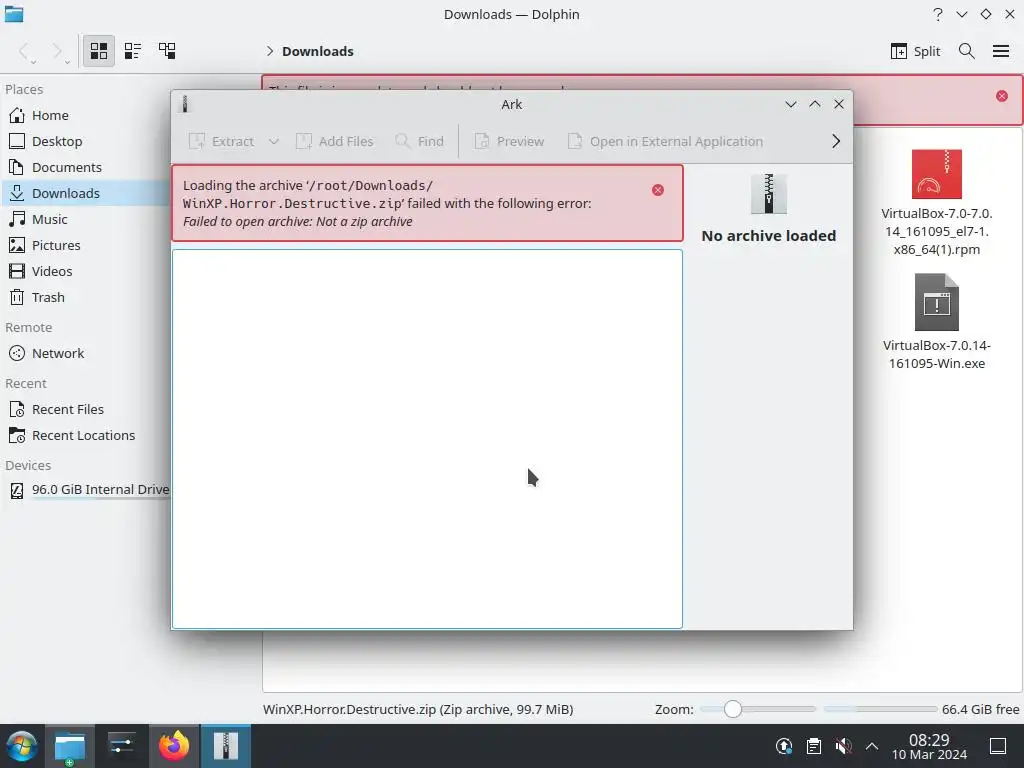Click inside the empty Ark file list

[x=427, y=439]
